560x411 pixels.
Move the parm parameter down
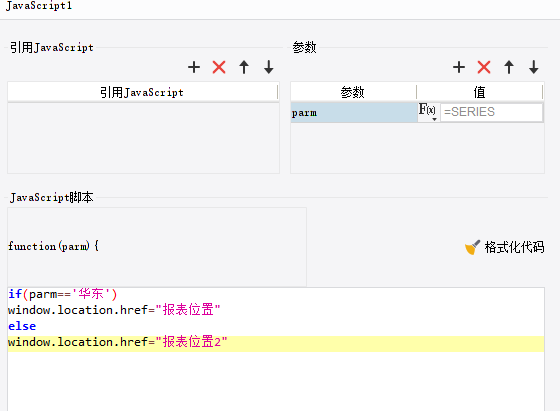tap(534, 67)
